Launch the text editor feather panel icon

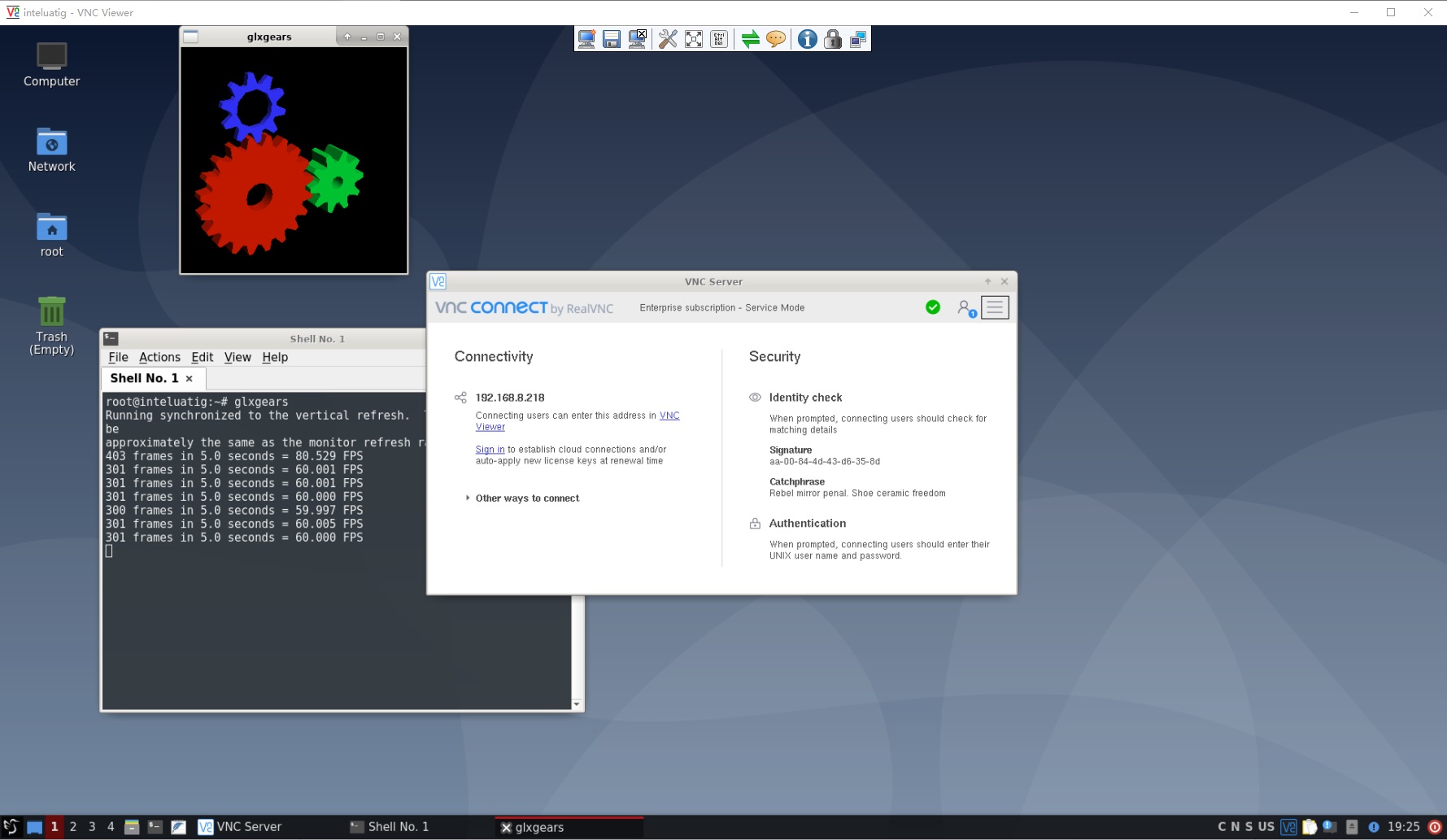point(178,827)
